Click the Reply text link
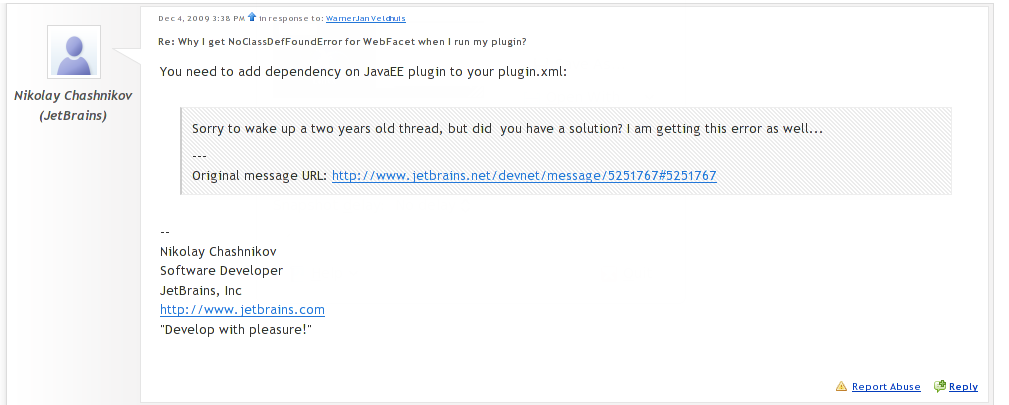This screenshot has height=405, width=1009. 963,387
